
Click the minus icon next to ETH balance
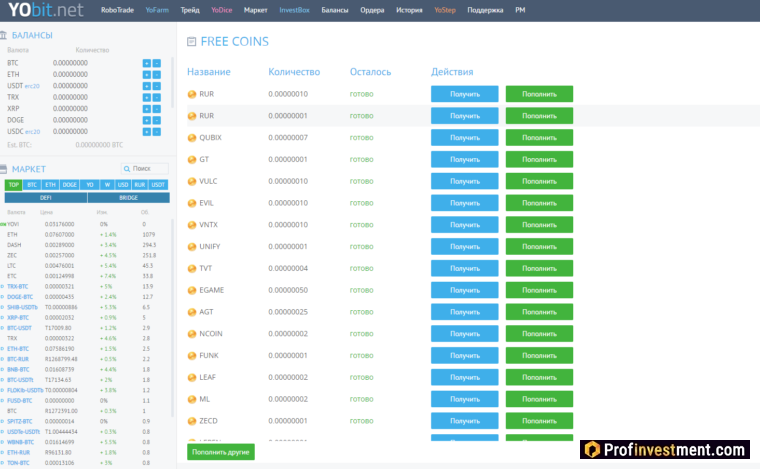click(156, 74)
